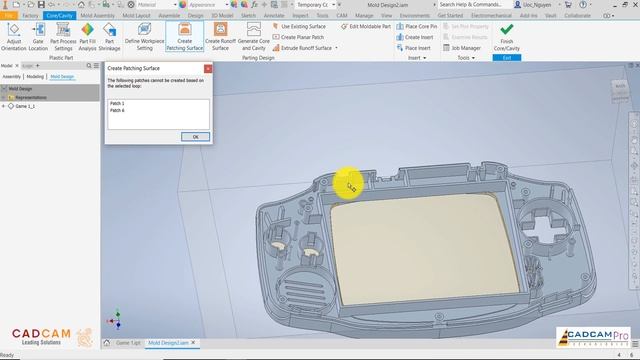Click the Undo arrow

[x=52, y=4]
